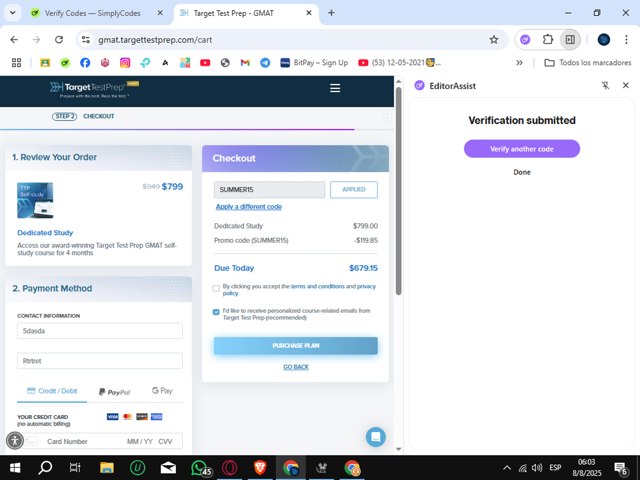Open the Todos los marcadores folder
640x480 pixels.
pyautogui.click(x=588, y=62)
